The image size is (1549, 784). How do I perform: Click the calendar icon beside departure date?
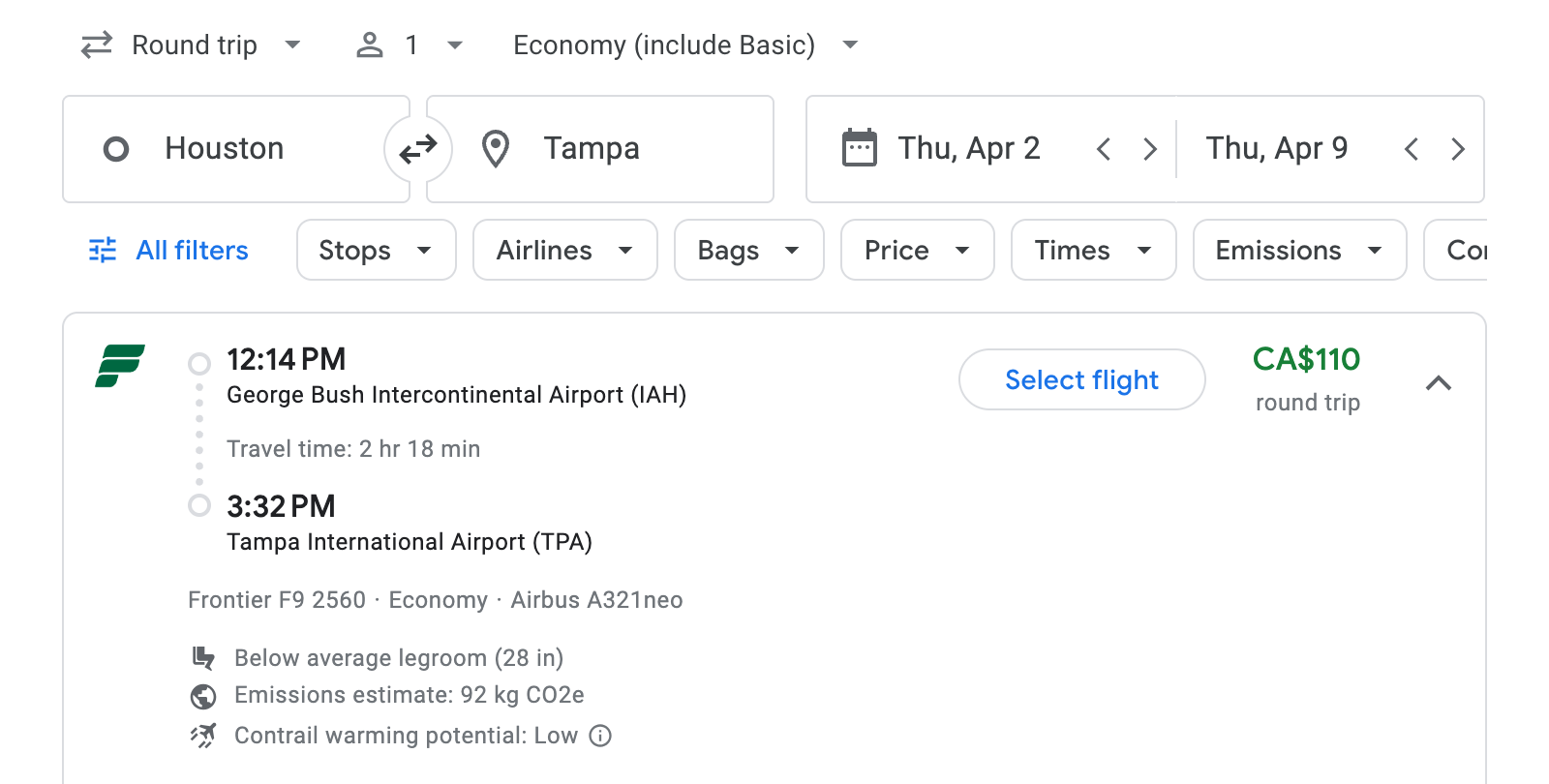pos(859,147)
